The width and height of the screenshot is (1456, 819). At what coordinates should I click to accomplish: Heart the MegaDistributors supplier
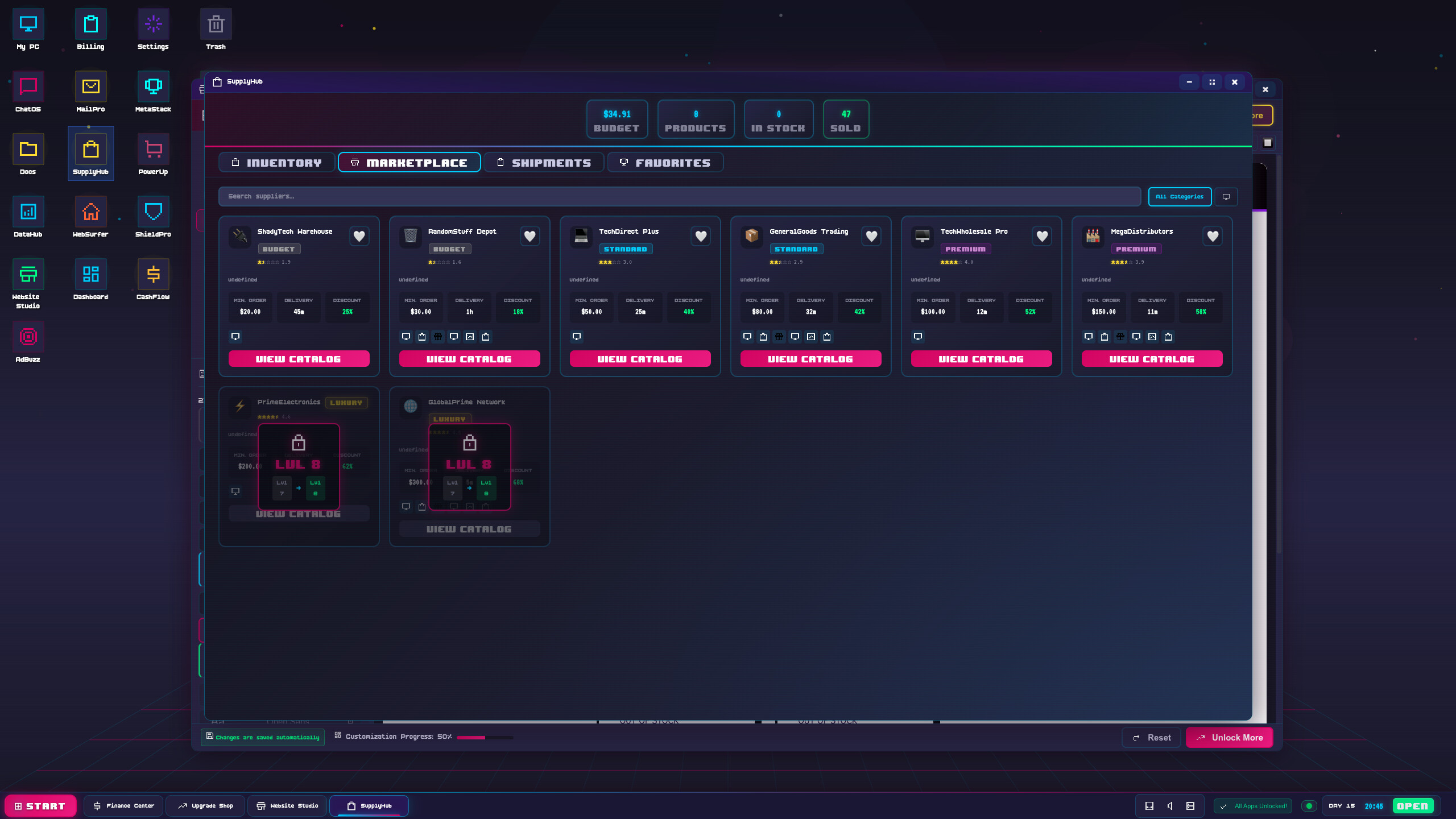(1213, 236)
